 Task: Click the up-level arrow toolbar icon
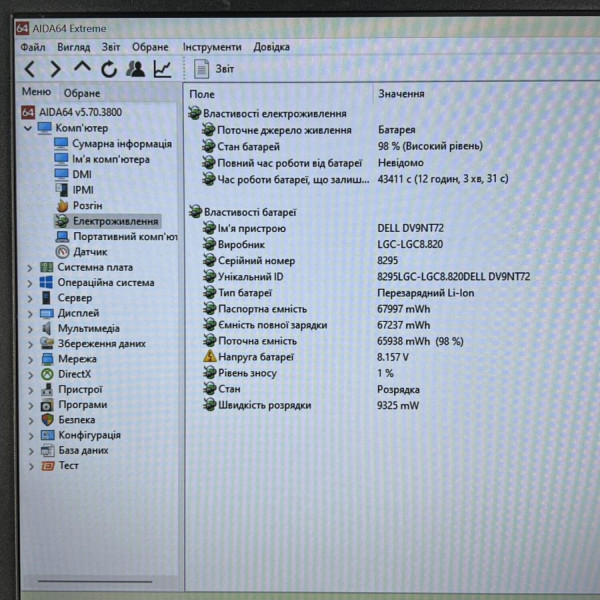(82, 67)
